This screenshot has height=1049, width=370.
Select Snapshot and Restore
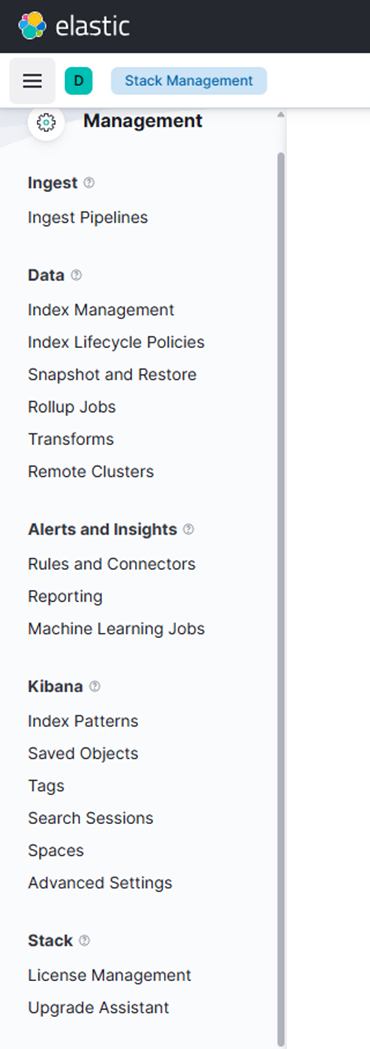pyautogui.click(x=112, y=375)
